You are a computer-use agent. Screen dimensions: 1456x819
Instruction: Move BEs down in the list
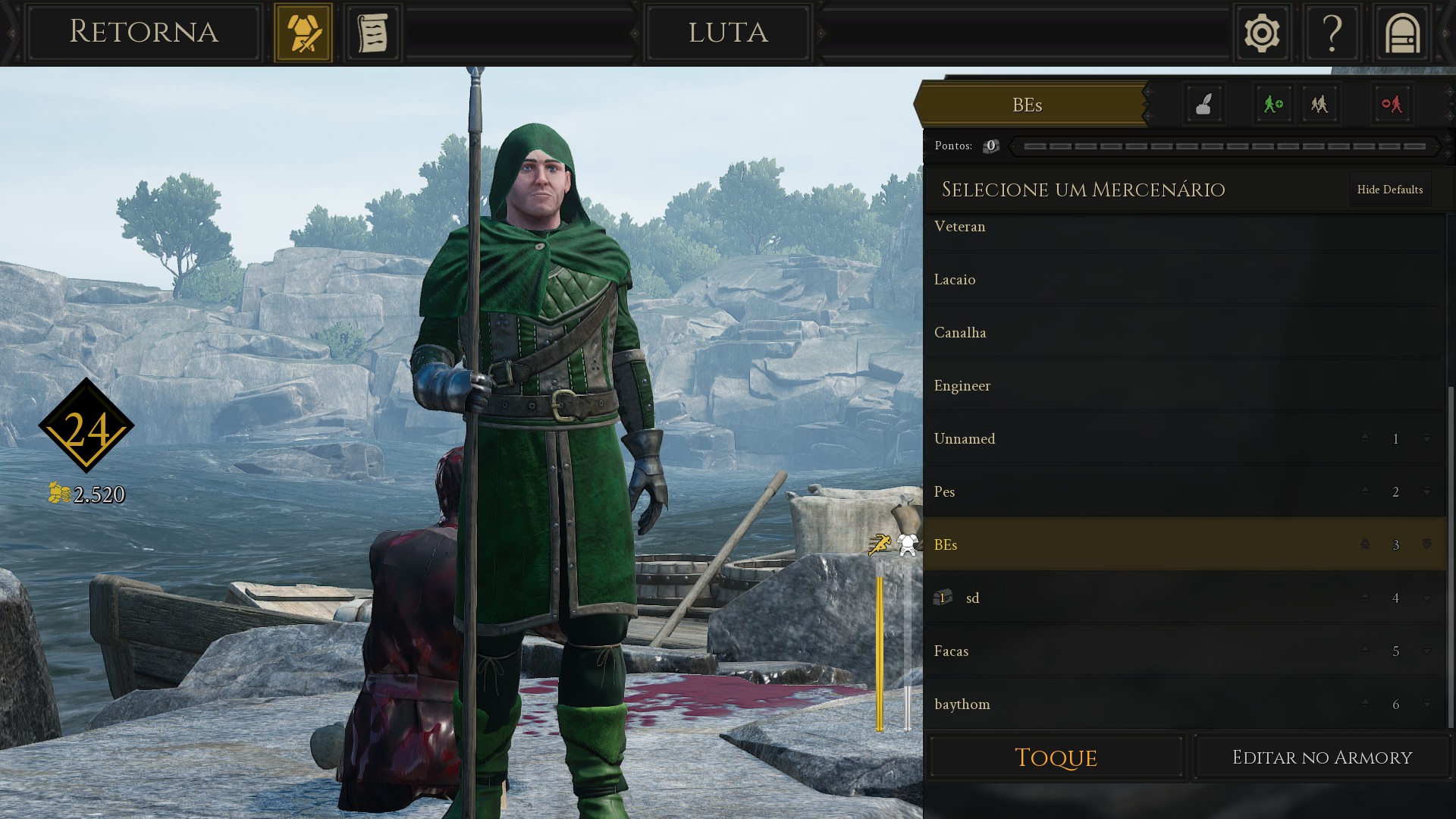pos(1426,544)
